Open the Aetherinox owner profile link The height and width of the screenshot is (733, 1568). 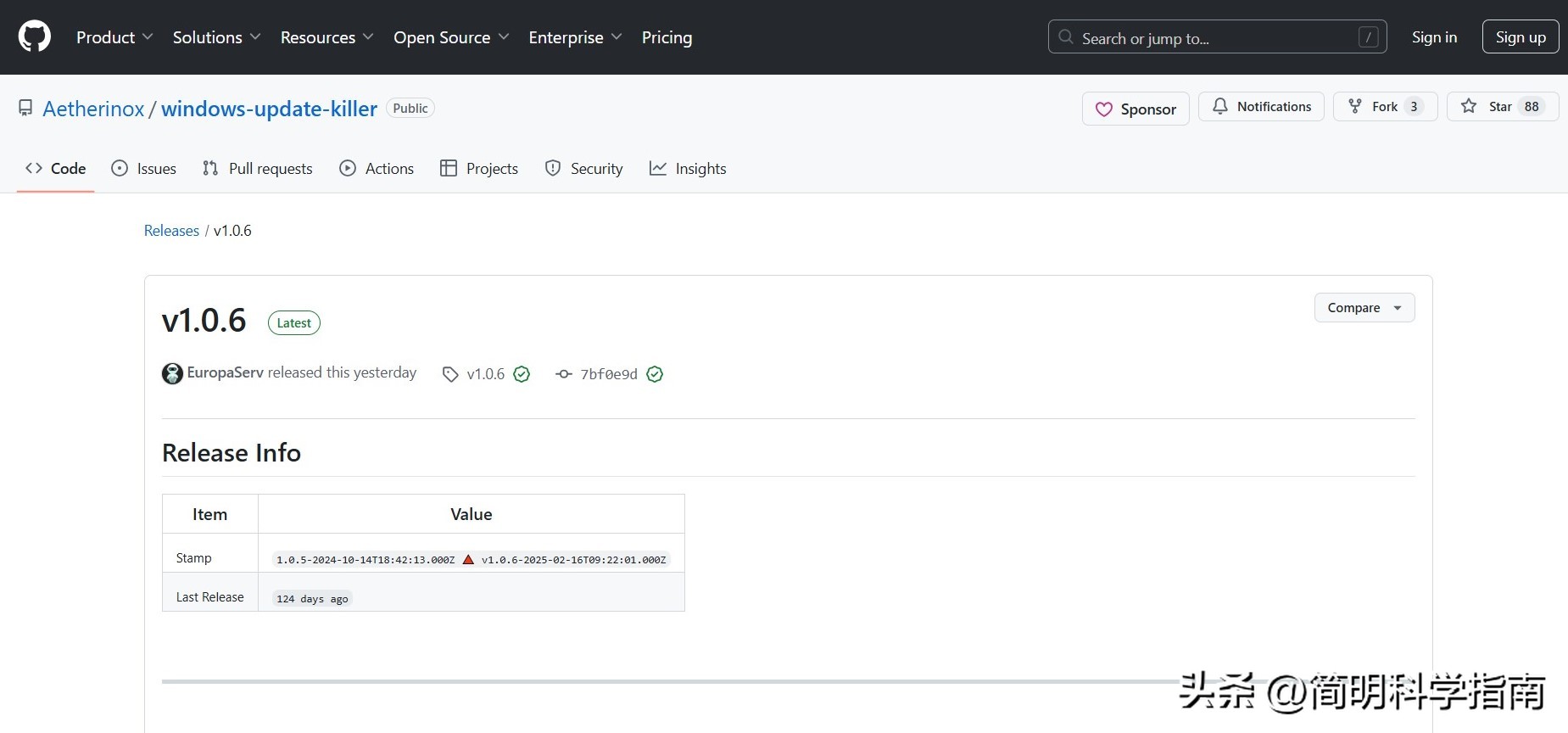pos(93,109)
